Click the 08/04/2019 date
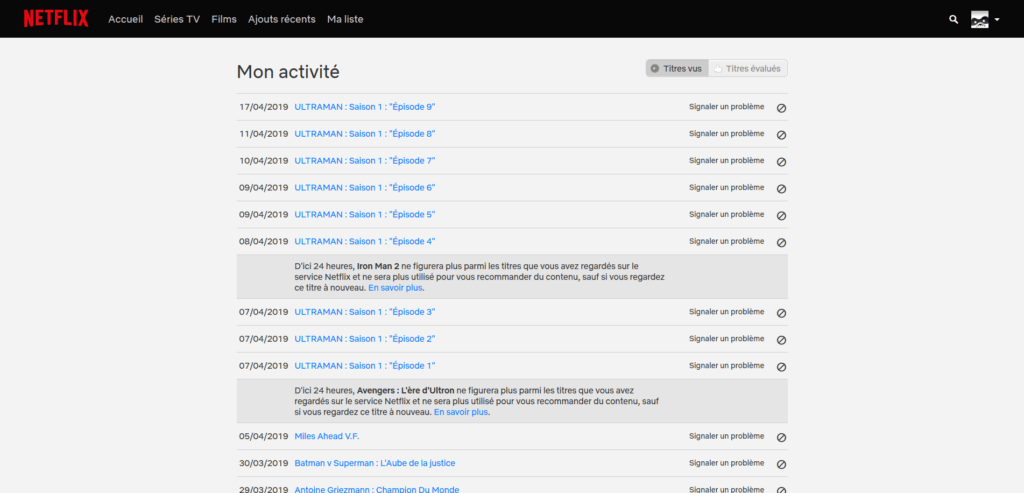1024x493 pixels. 263,241
